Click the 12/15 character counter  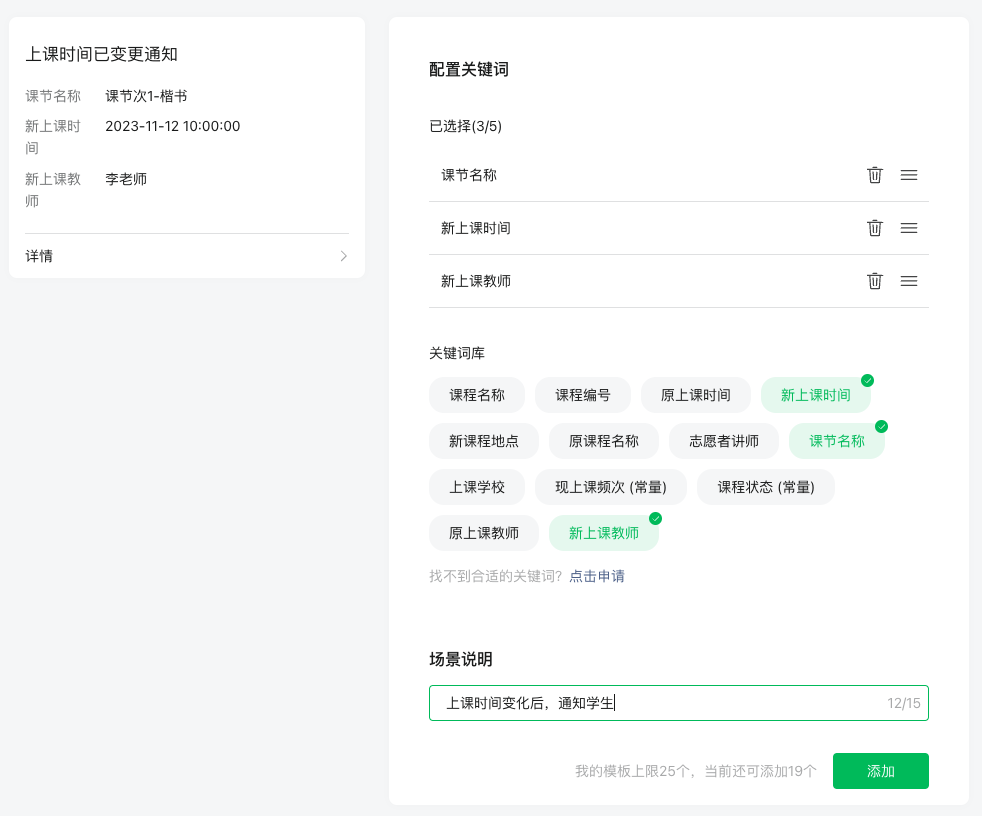[x=904, y=703]
